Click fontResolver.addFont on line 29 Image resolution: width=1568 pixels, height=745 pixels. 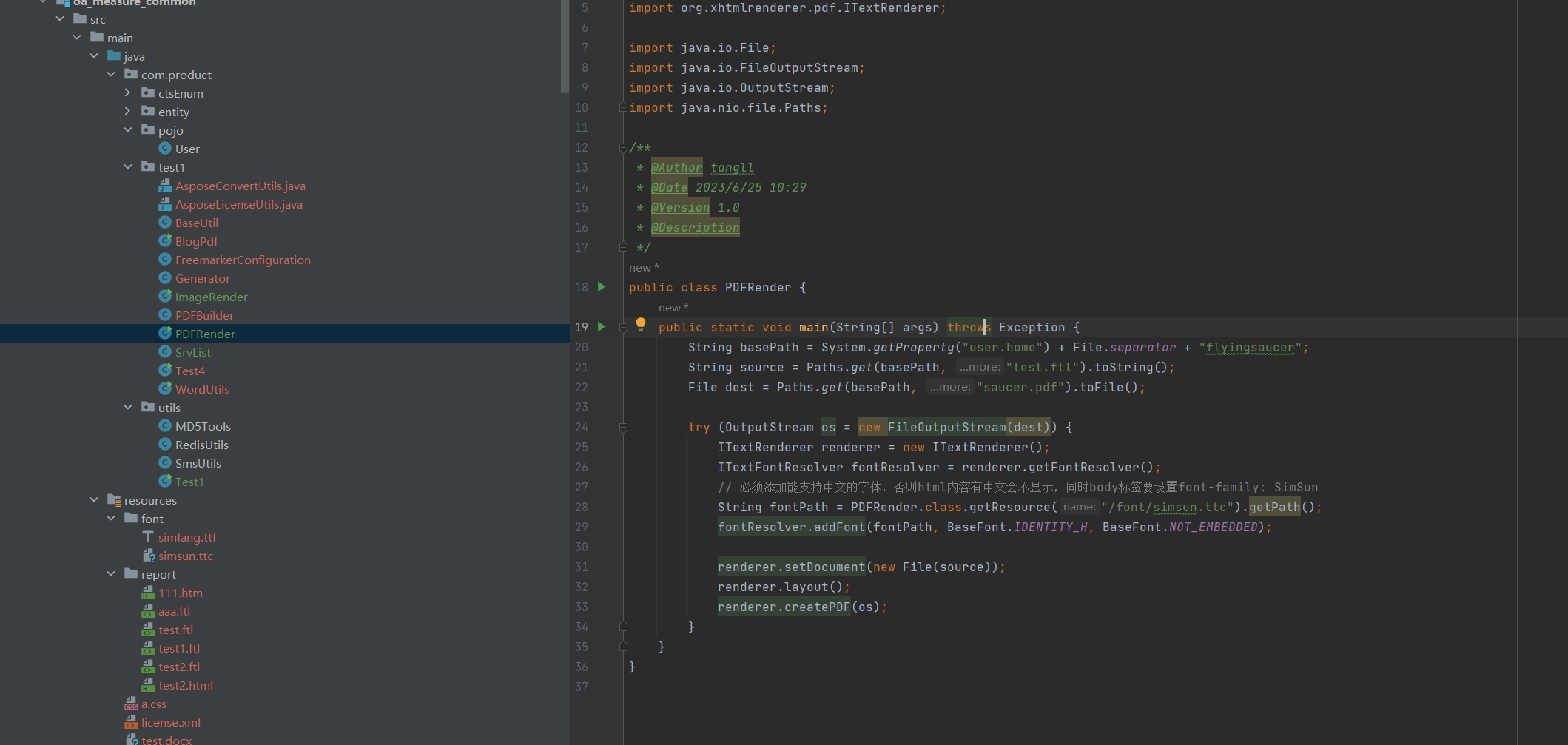click(x=791, y=527)
